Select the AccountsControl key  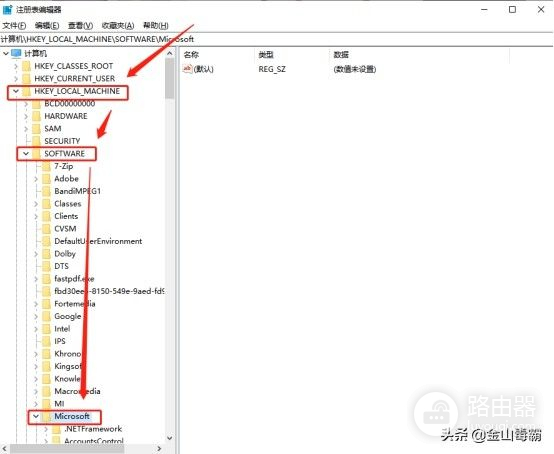pos(94,441)
